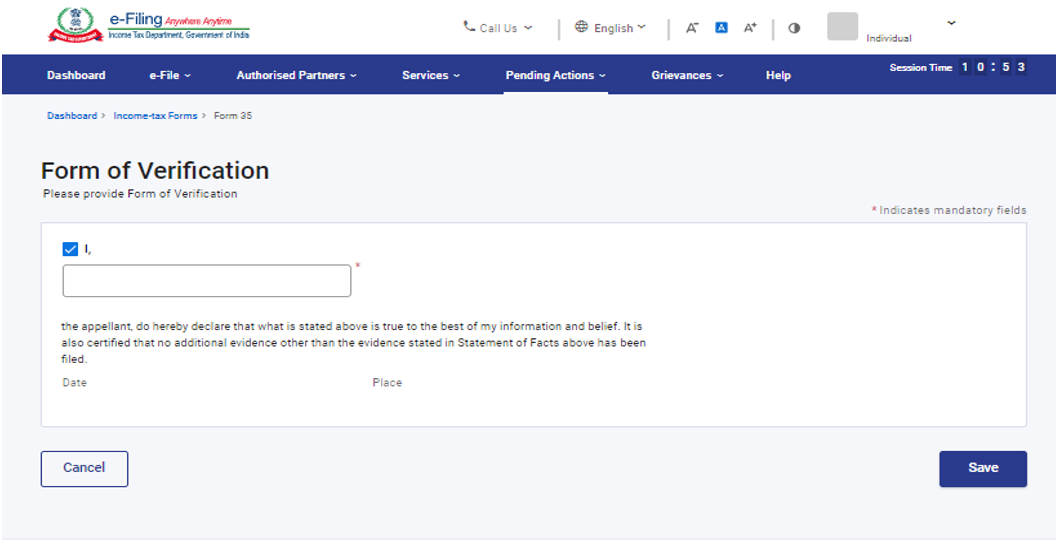
Task: Open the Authorised Partners menu
Action: [296, 75]
